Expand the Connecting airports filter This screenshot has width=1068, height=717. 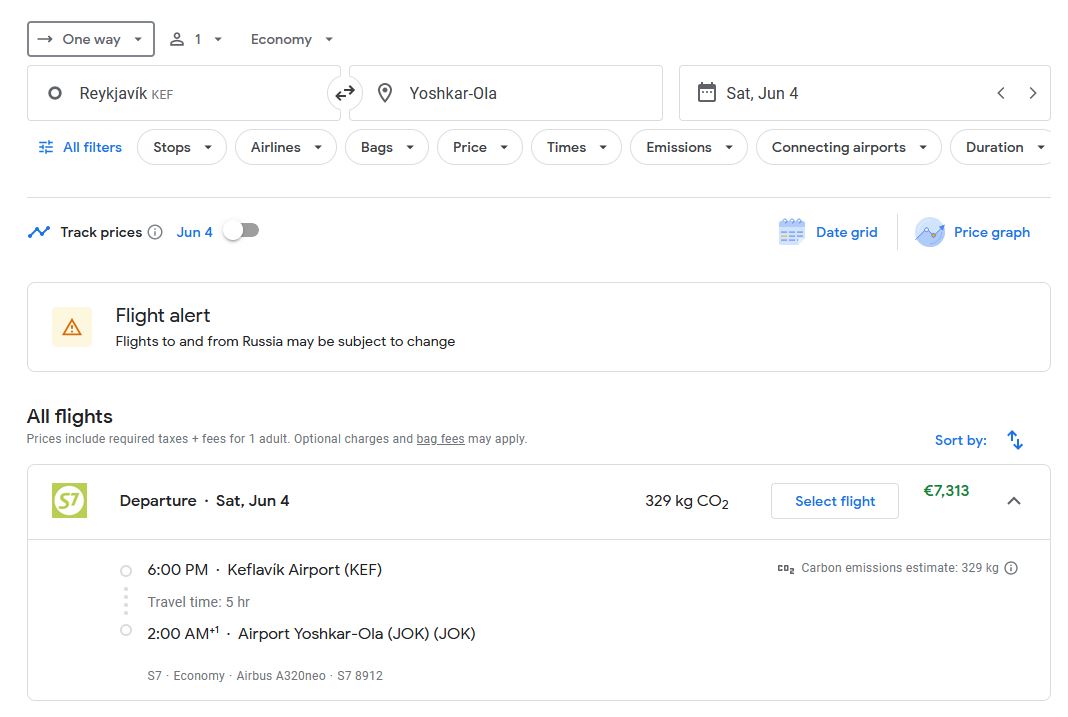[x=849, y=147]
